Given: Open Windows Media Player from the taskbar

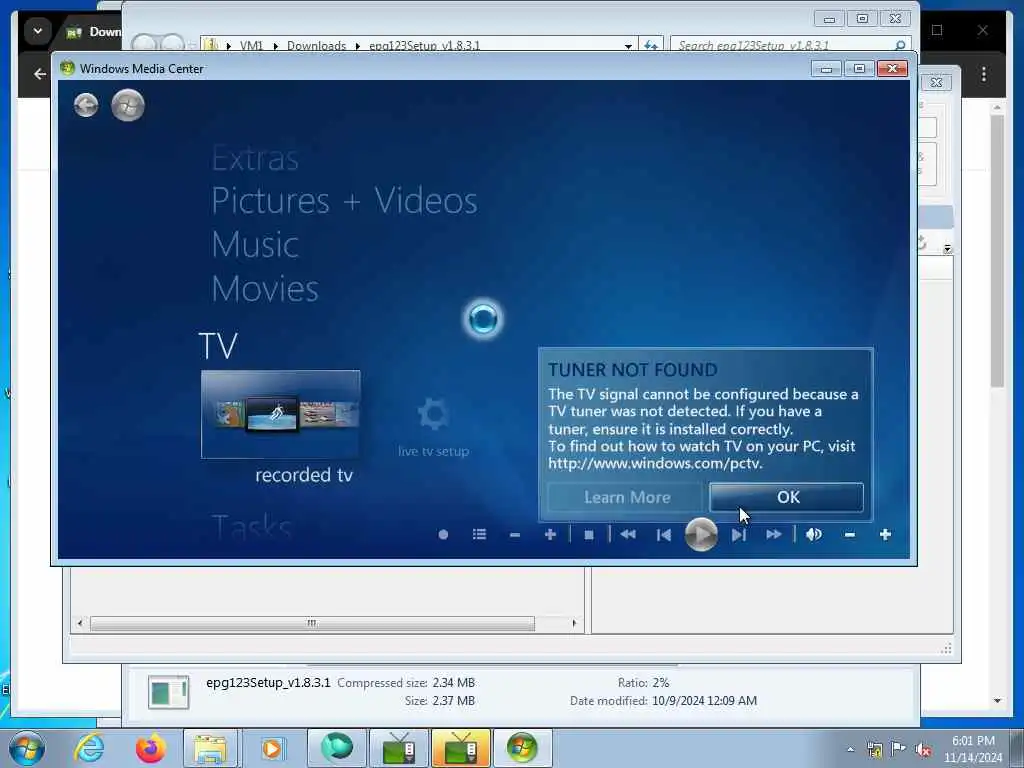Looking at the screenshot, I should [x=272, y=748].
